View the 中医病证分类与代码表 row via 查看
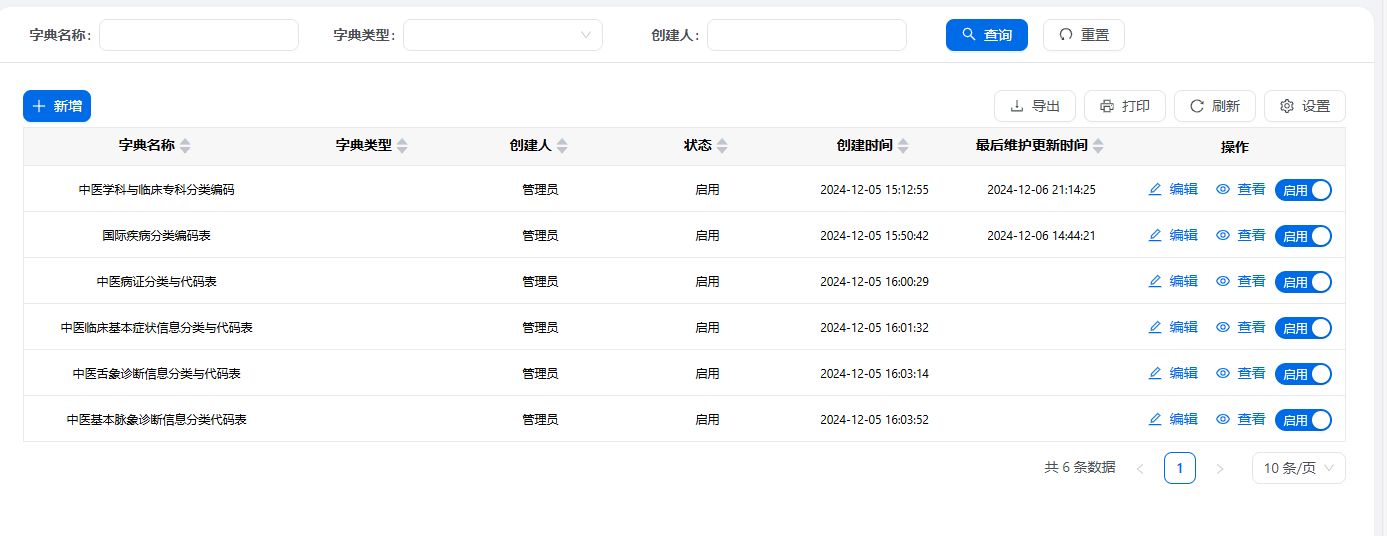The height and width of the screenshot is (536, 1387). (1241, 281)
